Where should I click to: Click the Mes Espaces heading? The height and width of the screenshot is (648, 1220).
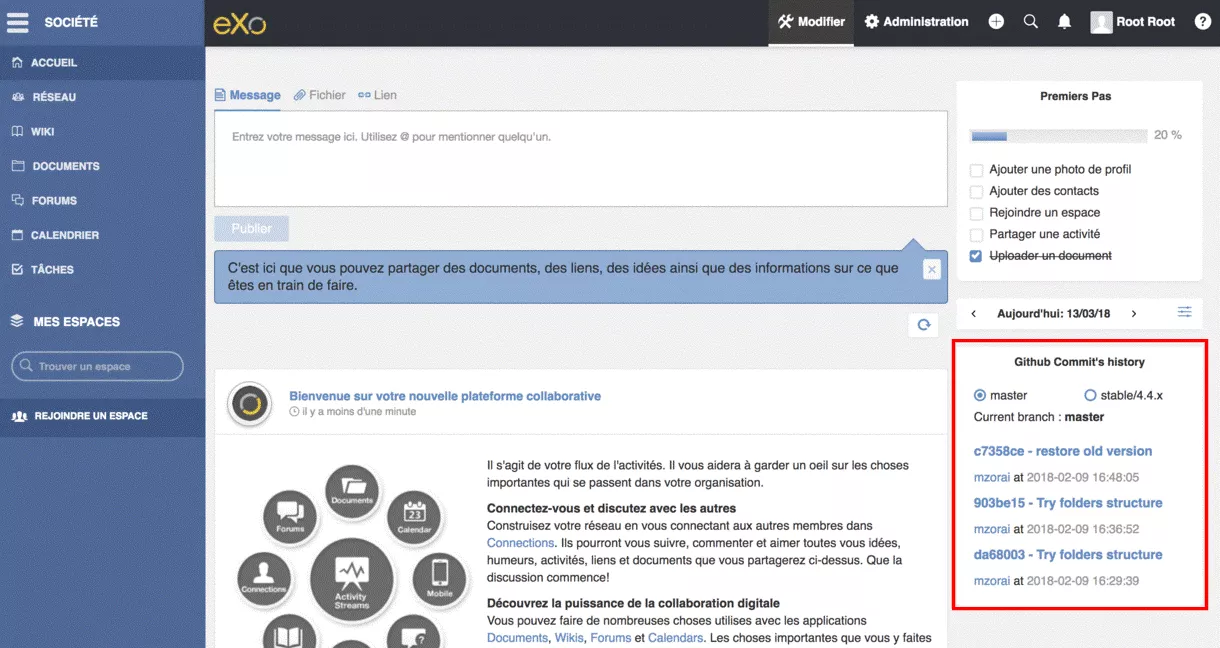pyautogui.click(x=76, y=322)
